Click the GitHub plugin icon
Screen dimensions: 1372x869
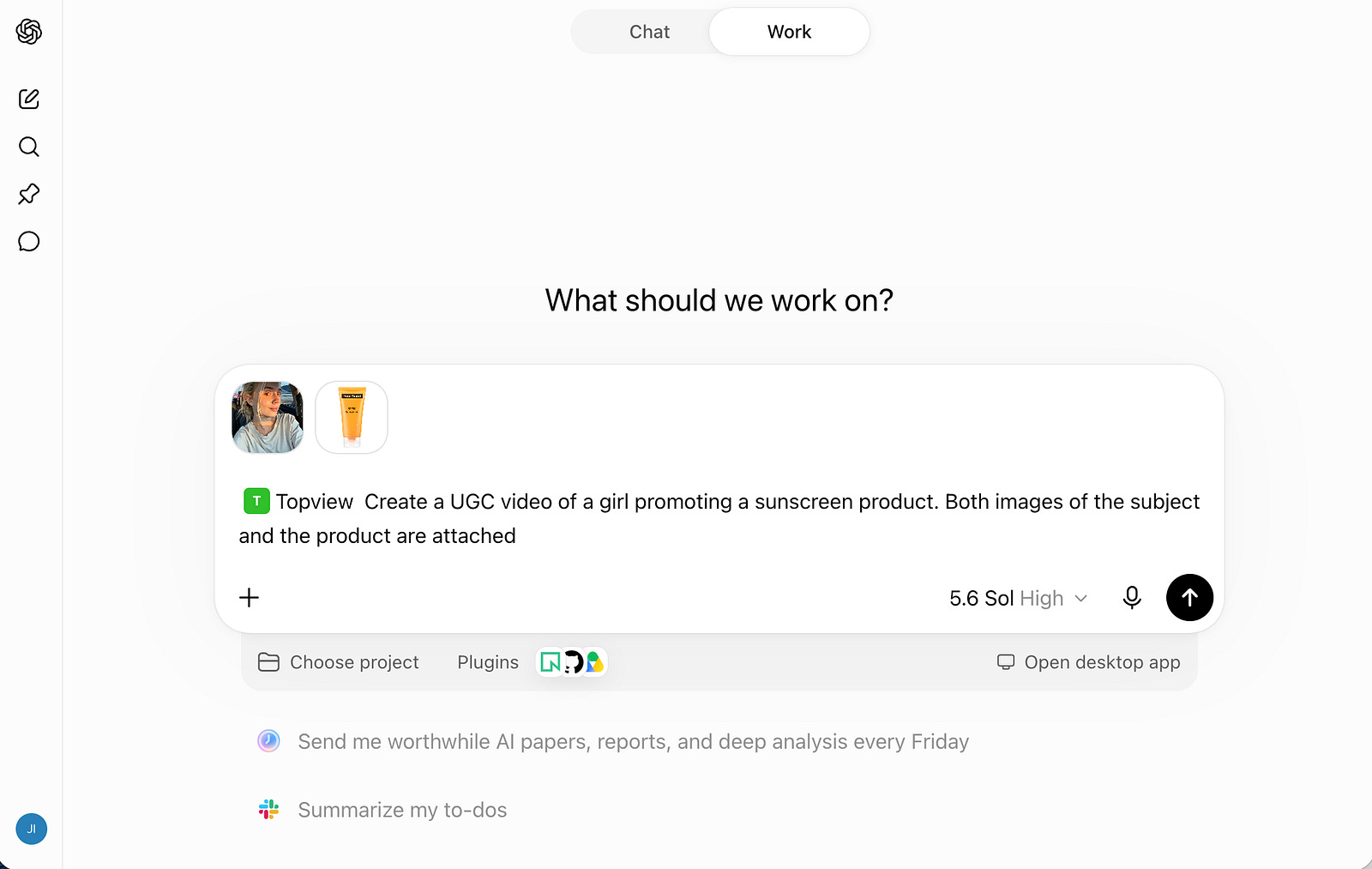coord(573,662)
